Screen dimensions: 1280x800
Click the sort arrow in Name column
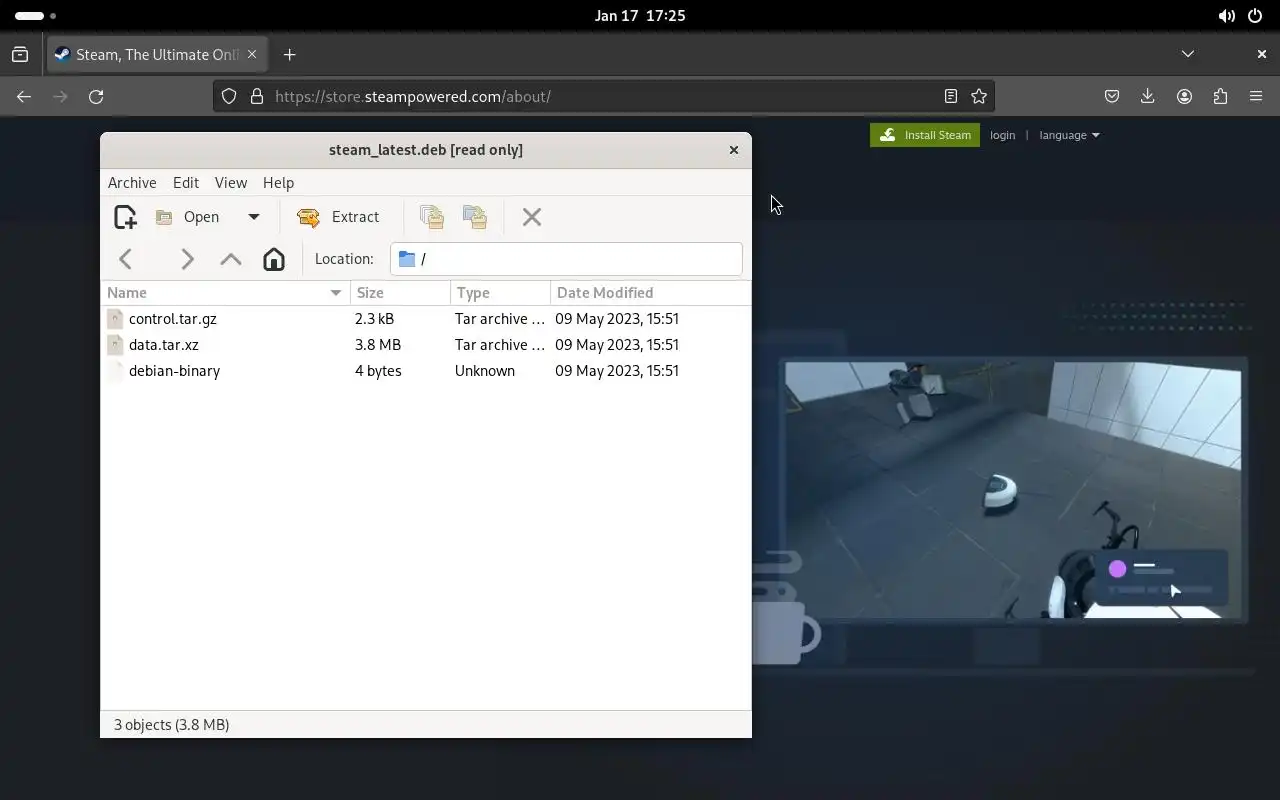336,293
